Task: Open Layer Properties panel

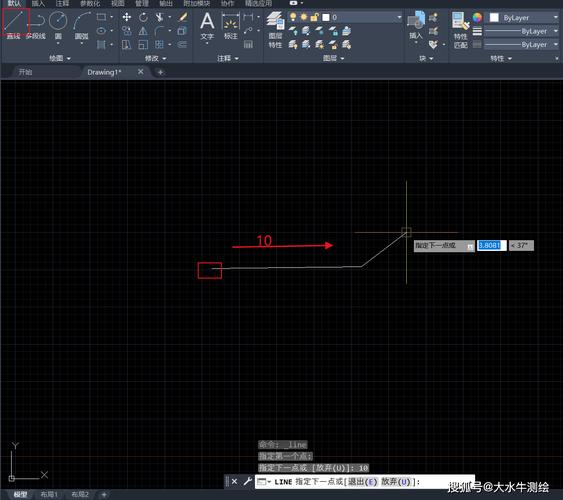Action: [x=275, y=30]
